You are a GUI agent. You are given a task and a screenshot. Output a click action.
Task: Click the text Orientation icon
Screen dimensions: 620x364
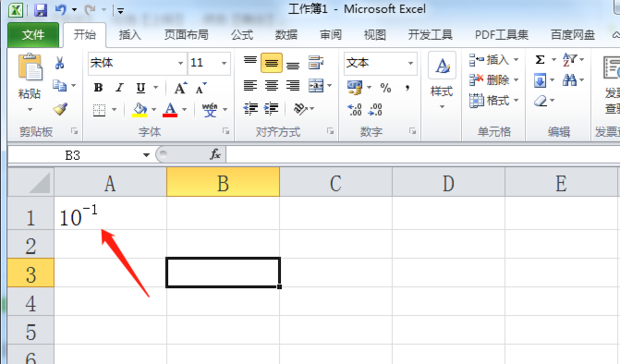tap(301, 108)
